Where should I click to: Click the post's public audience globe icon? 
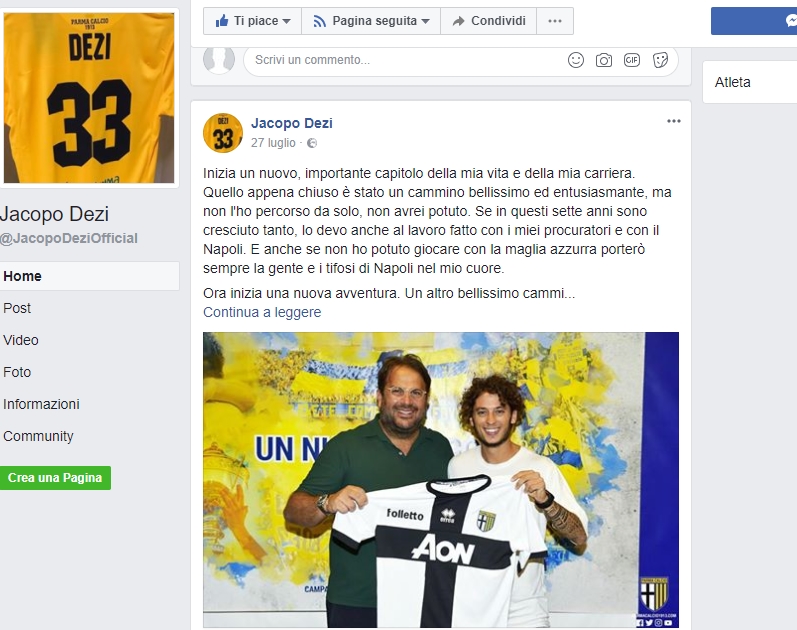click(x=312, y=143)
